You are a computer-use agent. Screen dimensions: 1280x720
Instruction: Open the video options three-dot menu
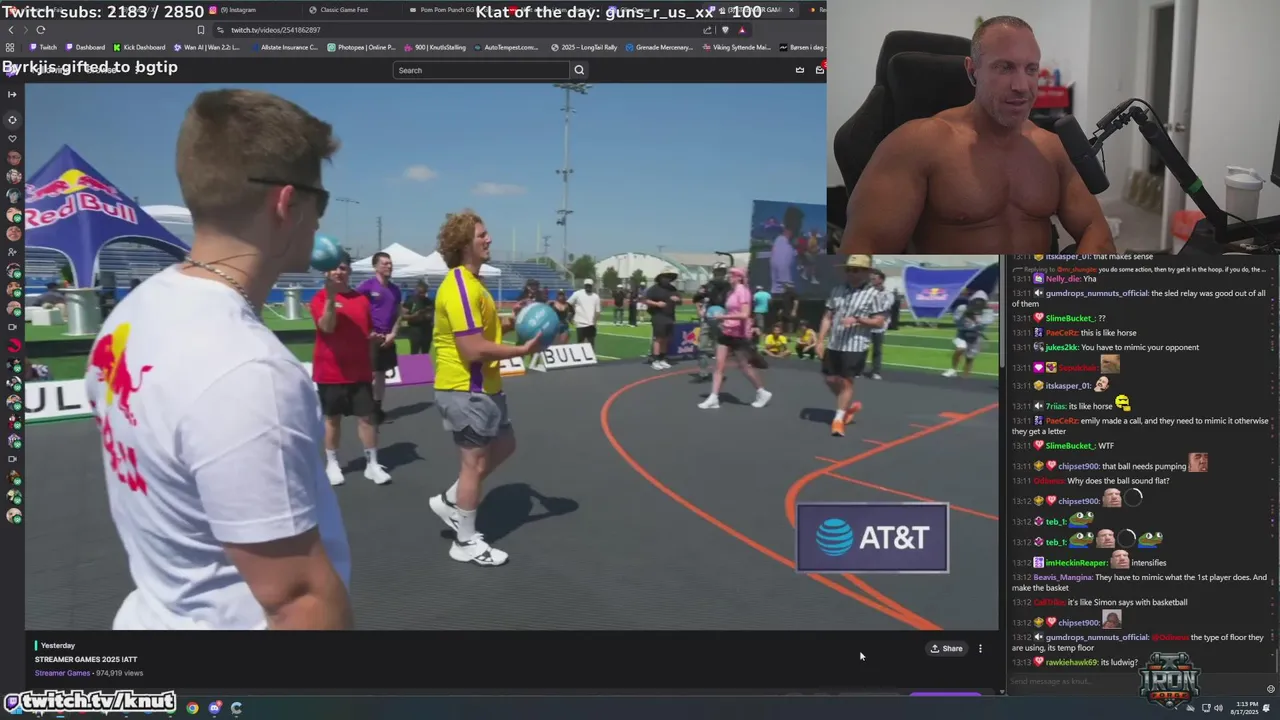980,648
